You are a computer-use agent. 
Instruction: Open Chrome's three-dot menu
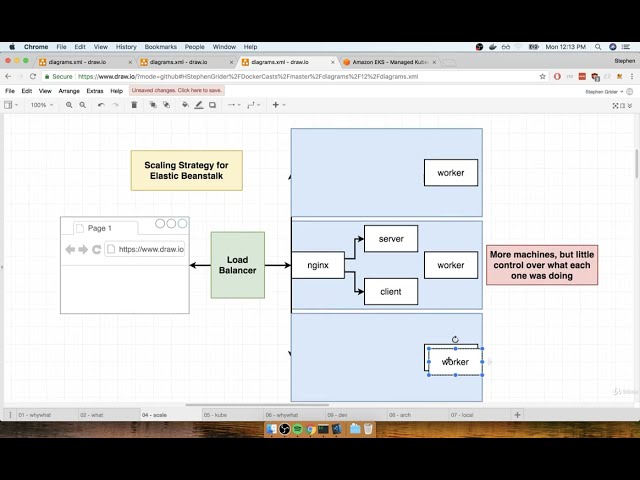(x=632, y=76)
